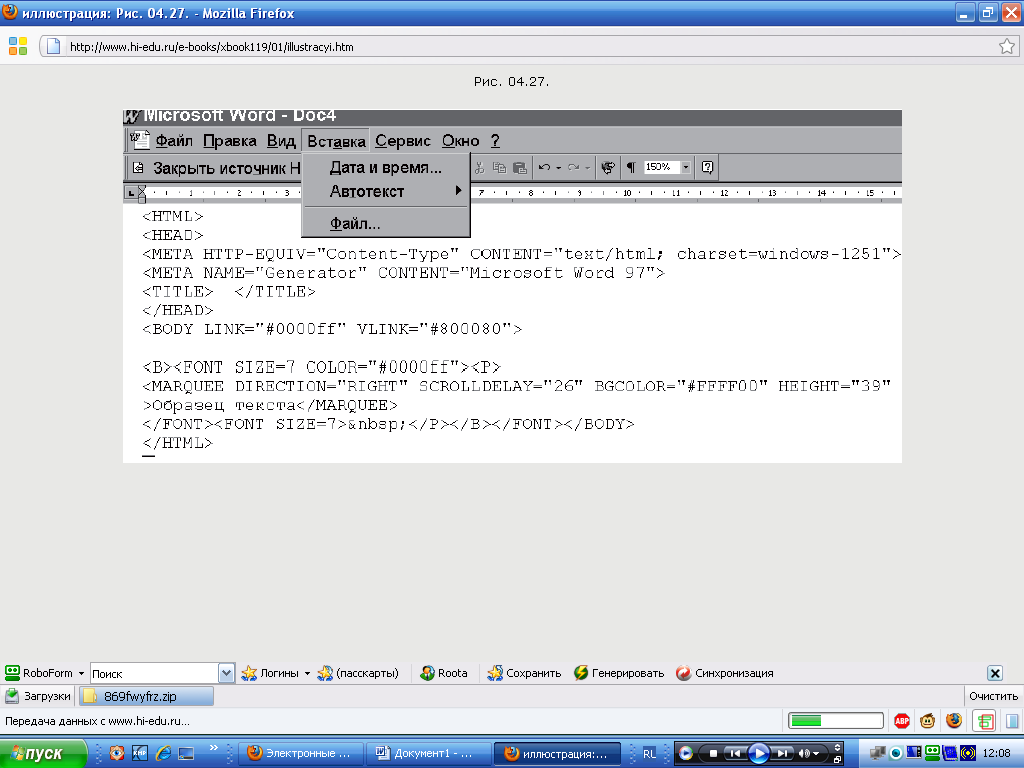Choose Дата и время… from the Вставка menu
The width and height of the screenshot is (1024, 768).
click(x=385, y=168)
